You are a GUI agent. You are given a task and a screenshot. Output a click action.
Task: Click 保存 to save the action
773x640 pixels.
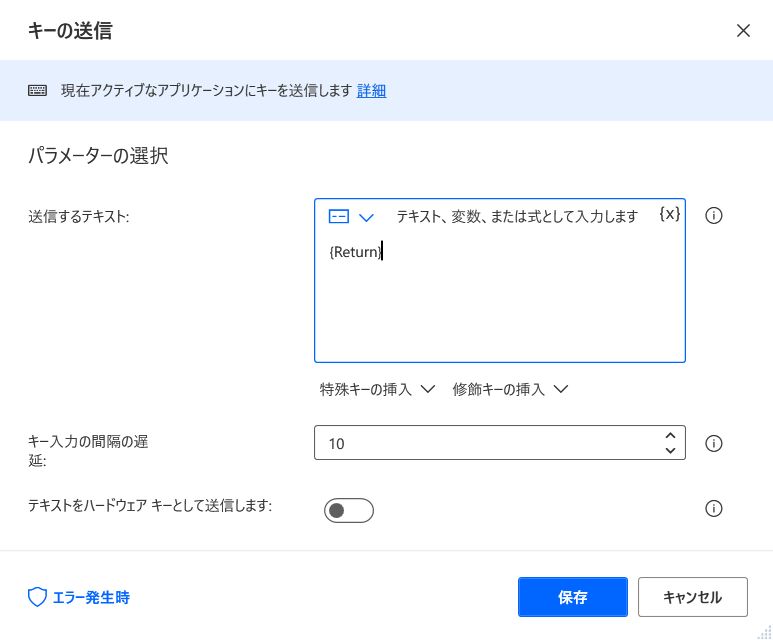[x=572, y=597]
